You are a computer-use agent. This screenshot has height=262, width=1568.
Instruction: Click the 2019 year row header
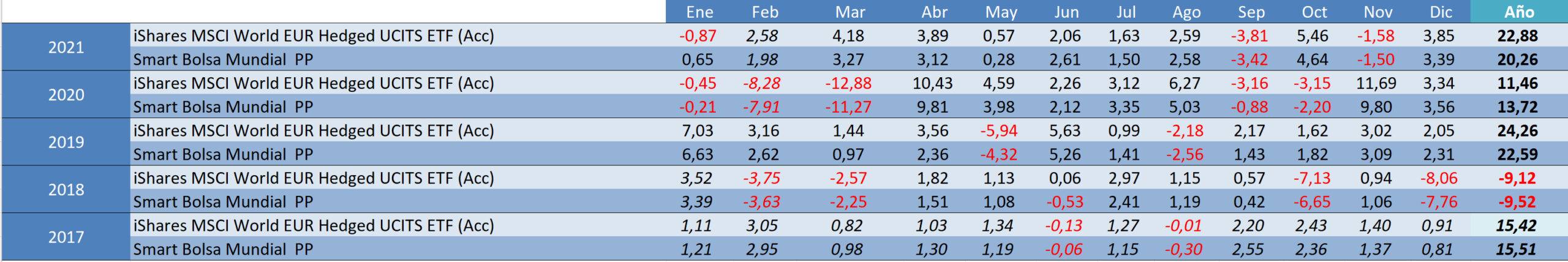66,142
